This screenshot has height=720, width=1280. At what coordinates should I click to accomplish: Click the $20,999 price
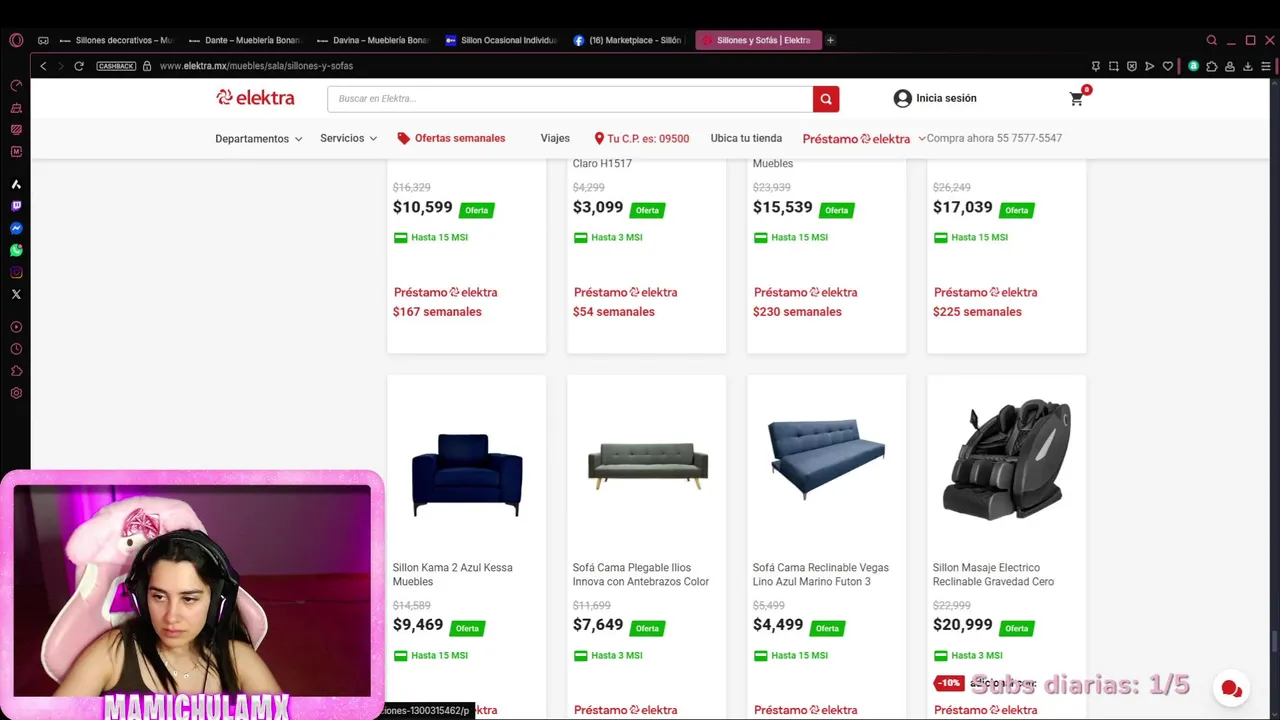pyautogui.click(x=963, y=625)
